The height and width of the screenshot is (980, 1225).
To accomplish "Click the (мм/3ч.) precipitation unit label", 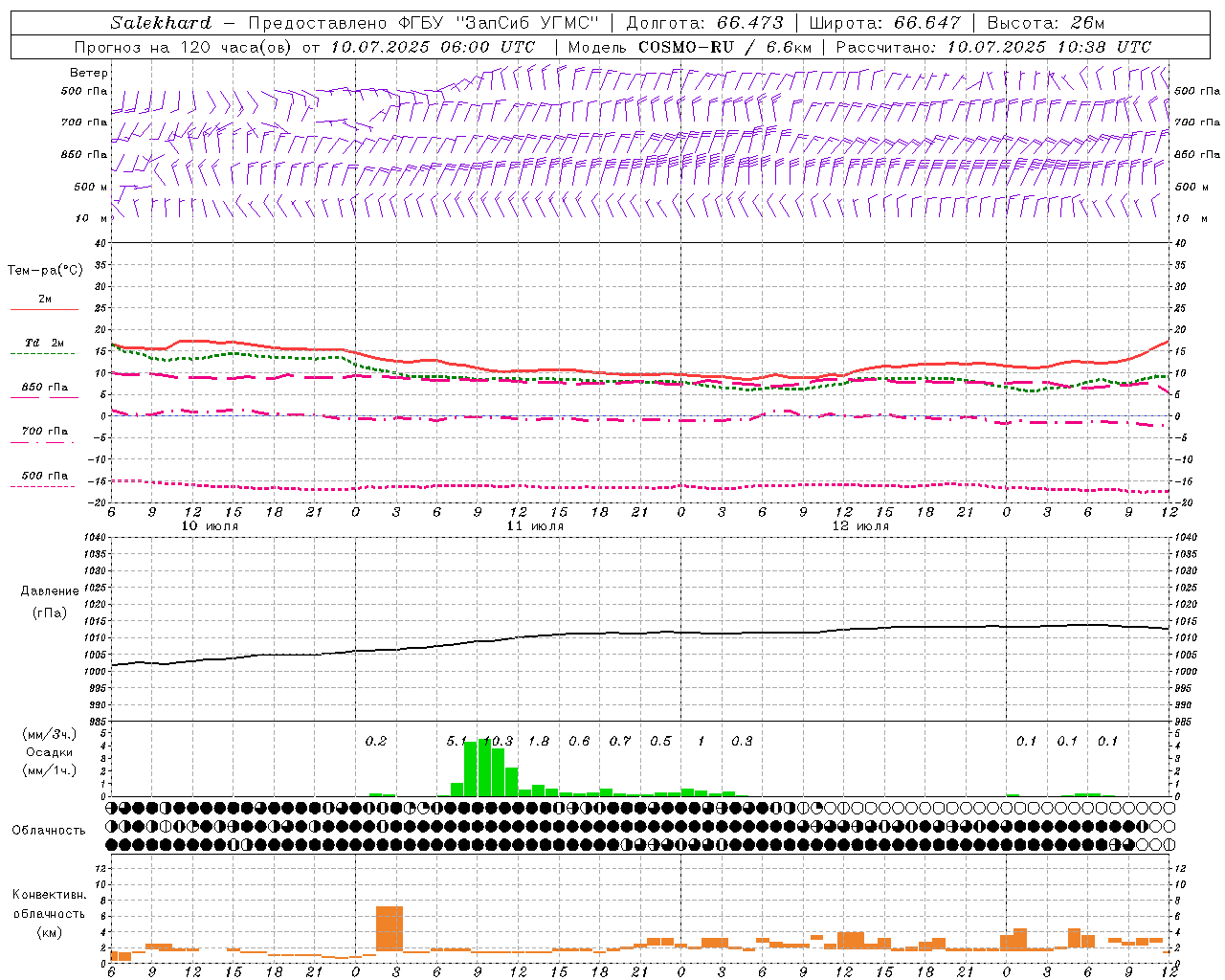I will point(50,734).
